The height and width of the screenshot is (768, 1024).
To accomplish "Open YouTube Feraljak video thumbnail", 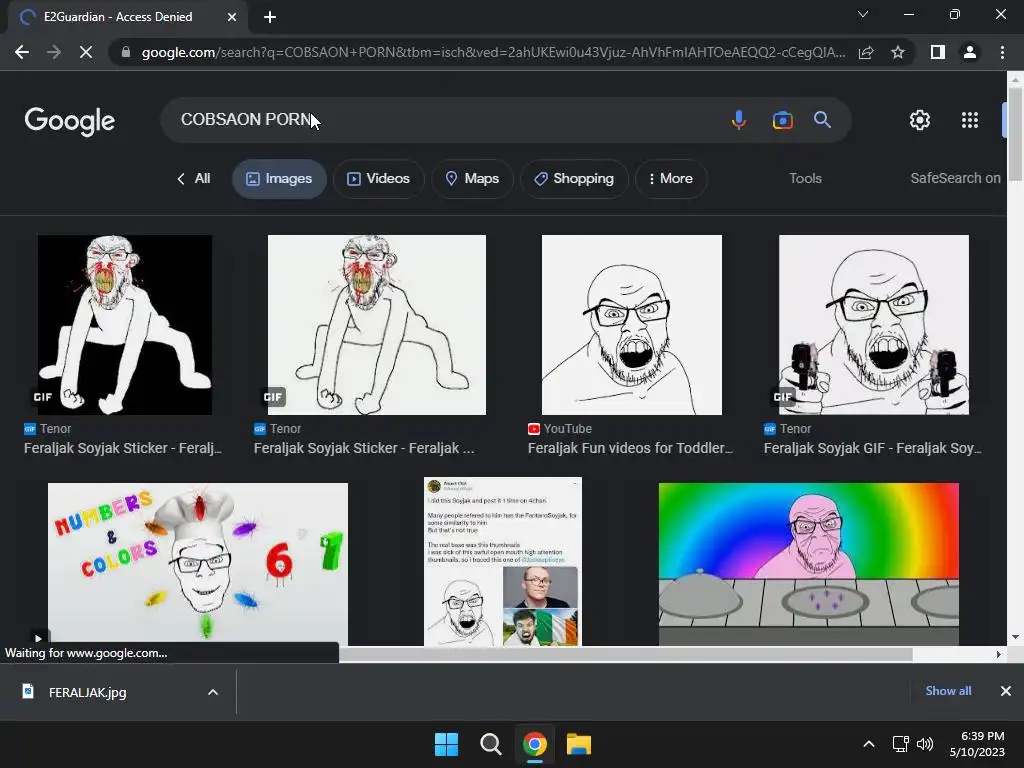I will click(632, 325).
